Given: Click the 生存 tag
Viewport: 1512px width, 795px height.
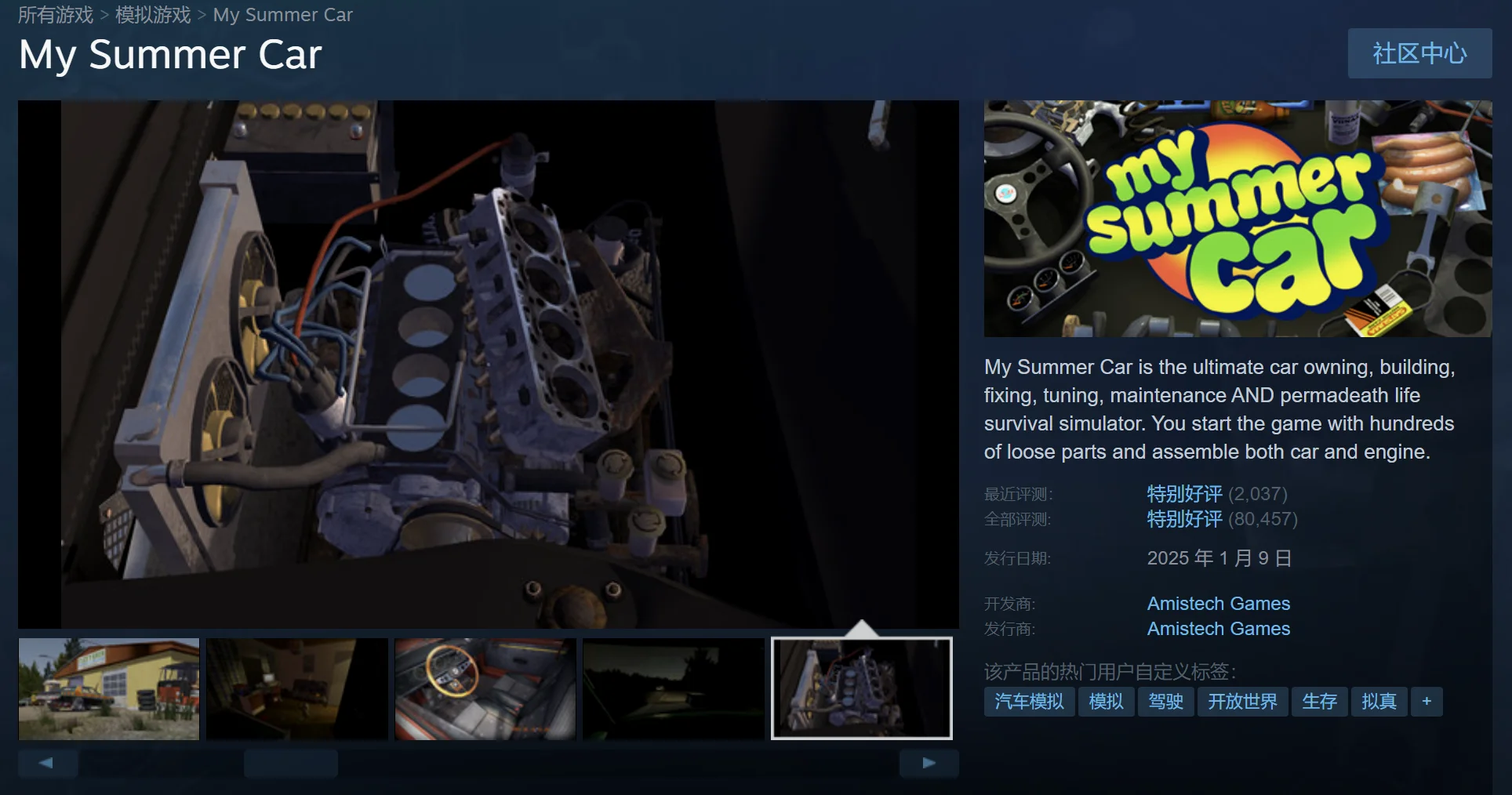Looking at the screenshot, I should (x=1319, y=702).
